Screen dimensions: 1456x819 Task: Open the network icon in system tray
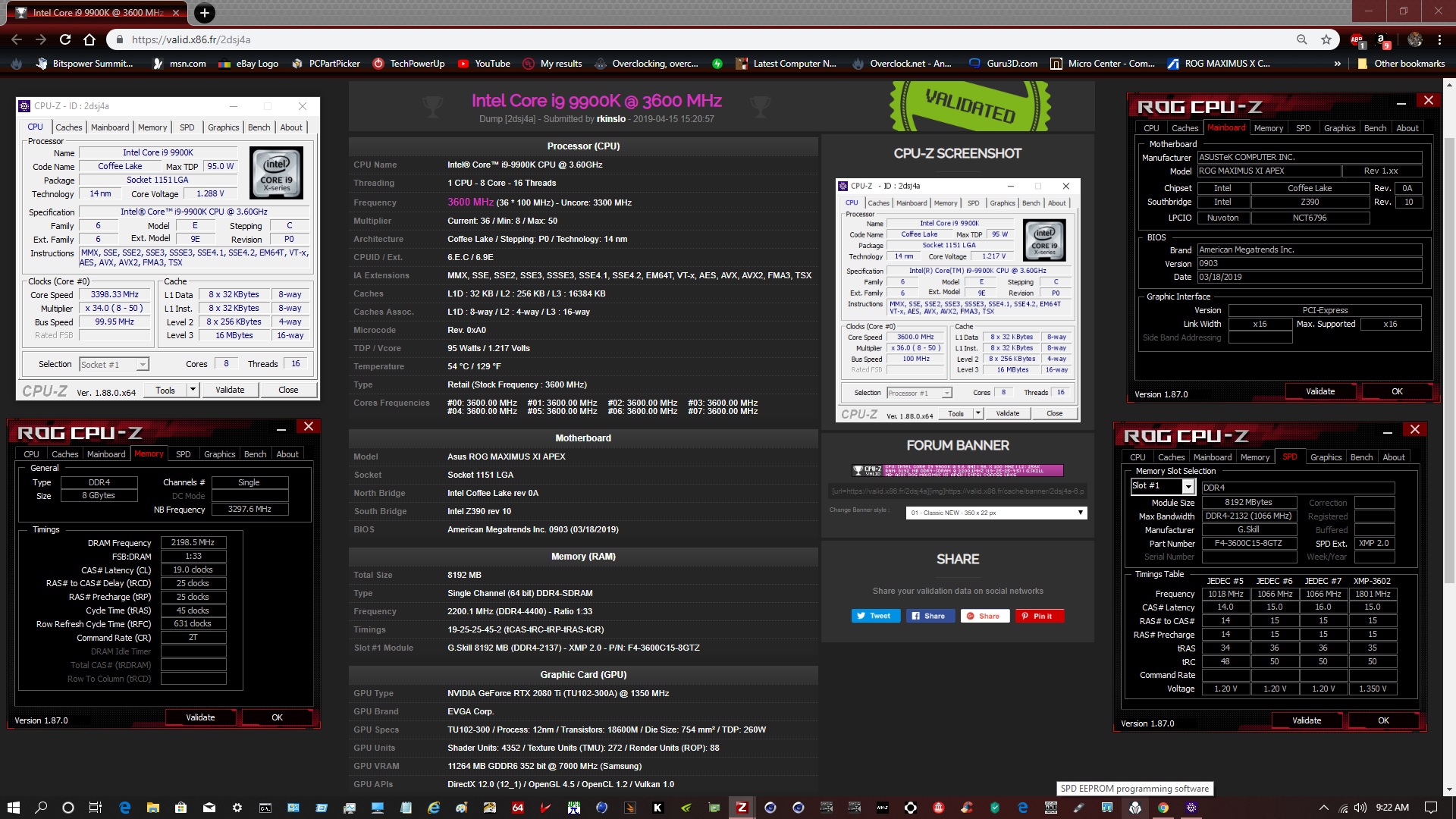click(x=1343, y=807)
